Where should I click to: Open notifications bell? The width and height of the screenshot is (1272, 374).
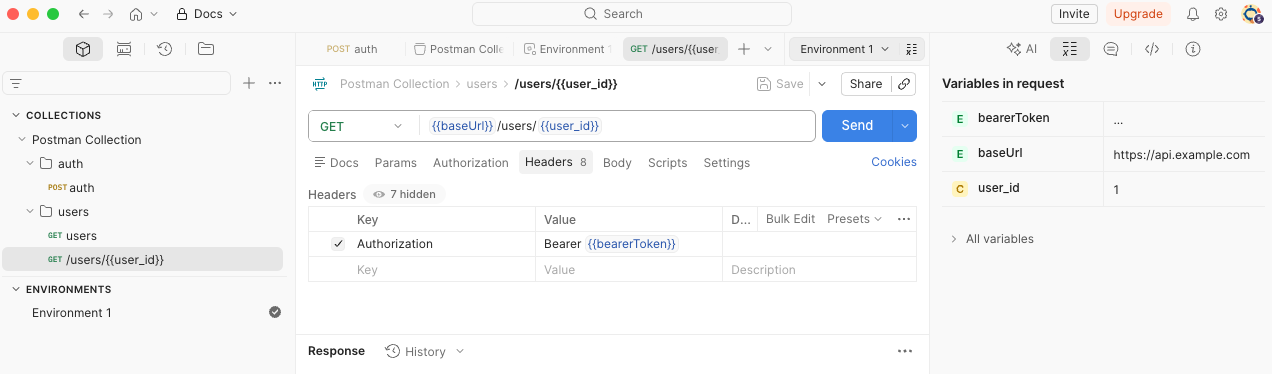point(1193,14)
